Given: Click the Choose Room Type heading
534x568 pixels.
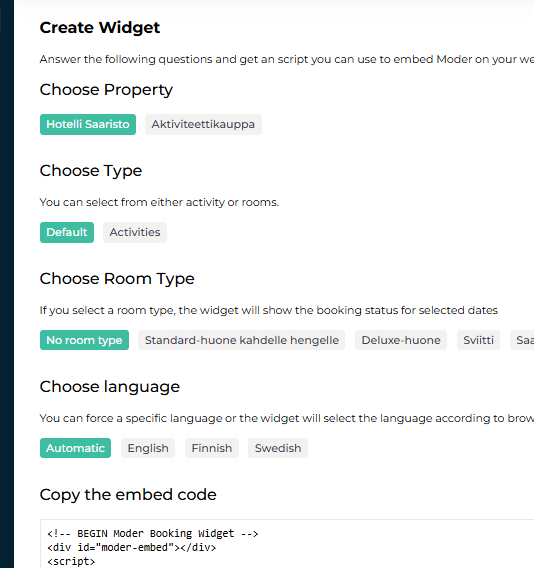Looking at the screenshot, I should 117,279.
